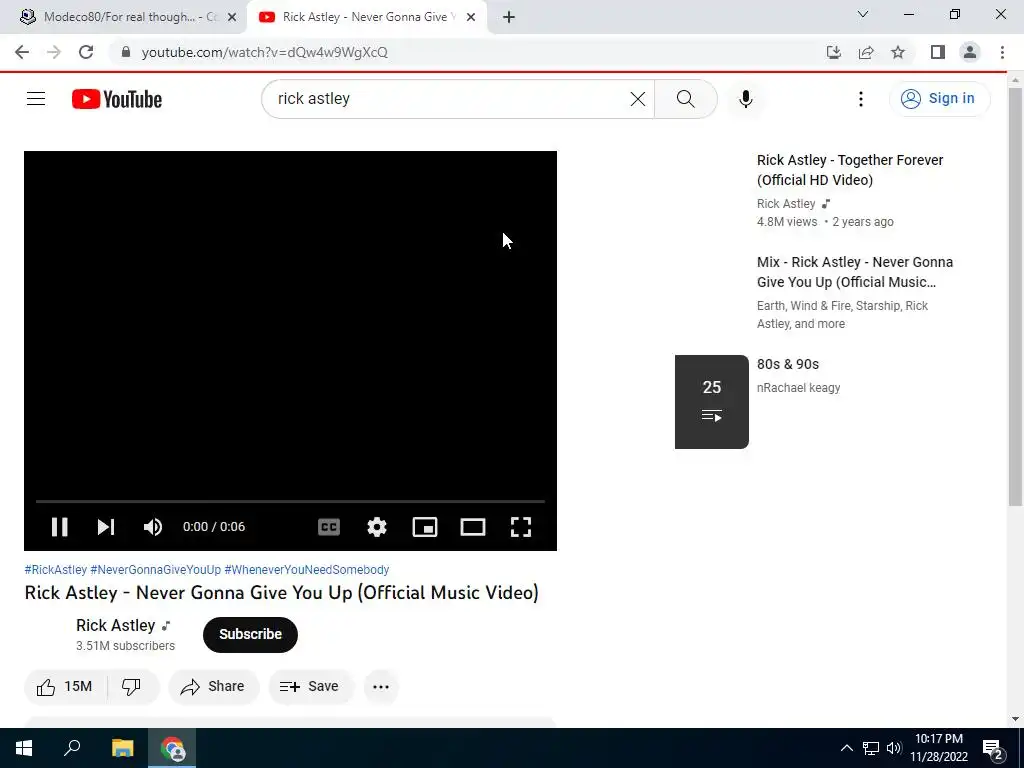Mute the video volume icon
Image resolution: width=1024 pixels, height=768 pixels.
[153, 527]
